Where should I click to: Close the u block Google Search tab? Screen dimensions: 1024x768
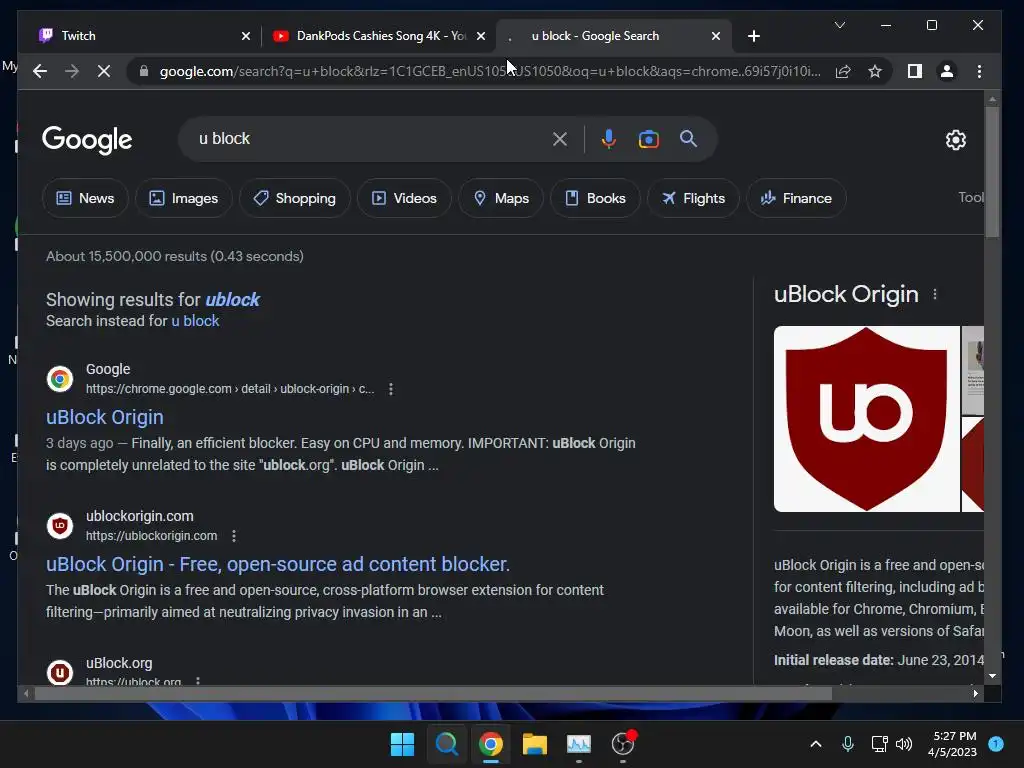pyautogui.click(x=716, y=36)
